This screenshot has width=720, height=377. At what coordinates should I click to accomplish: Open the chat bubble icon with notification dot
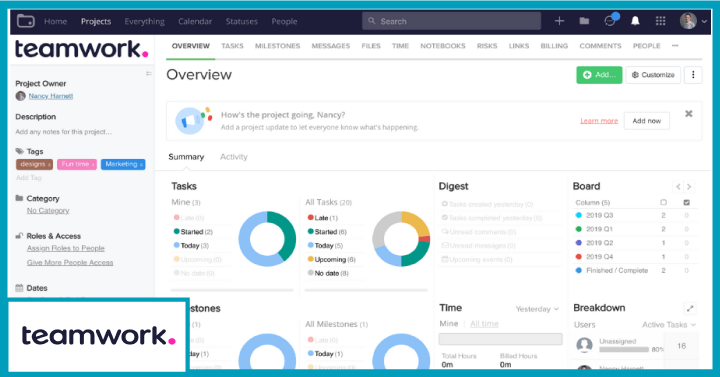coord(610,21)
